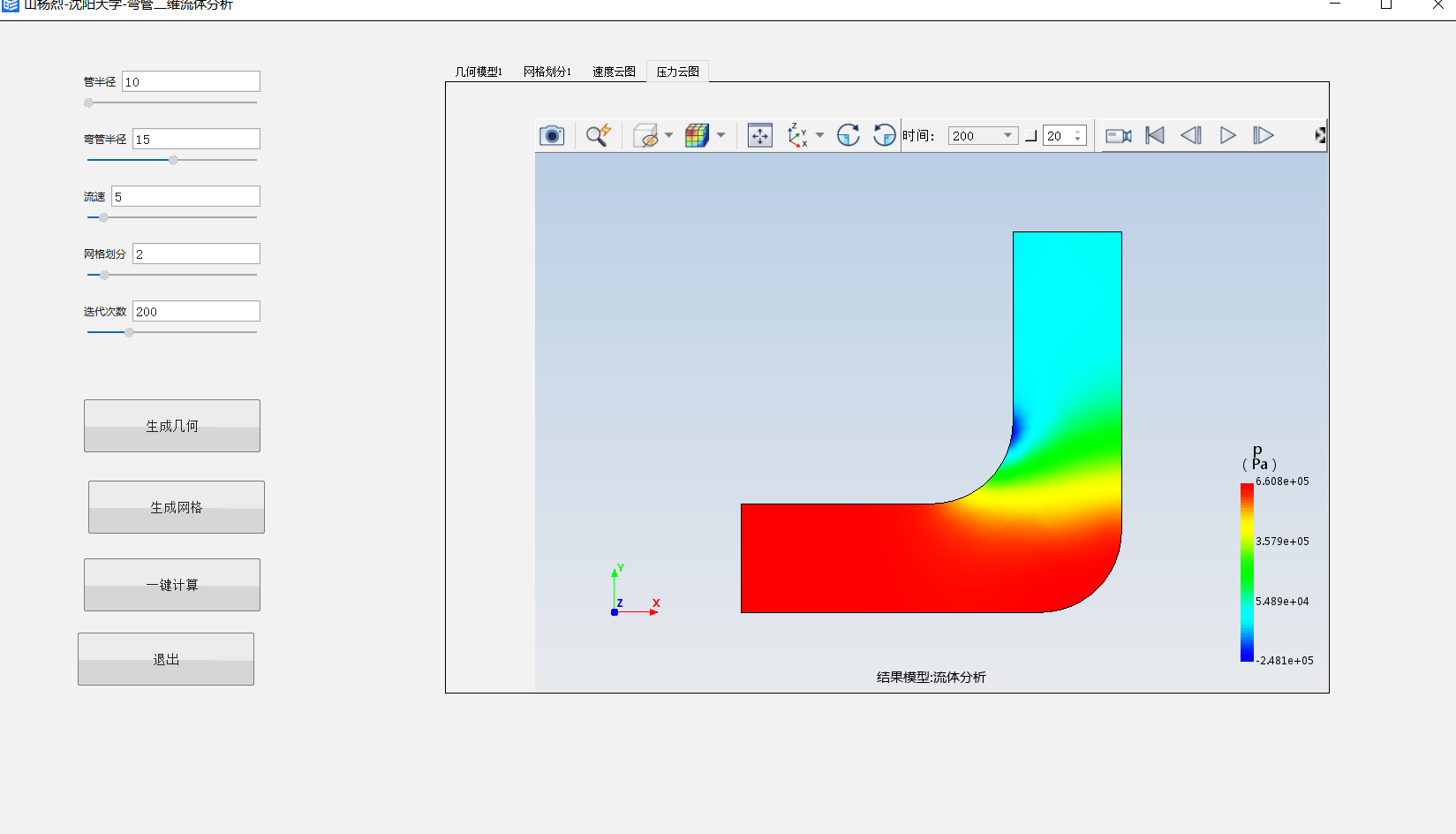This screenshot has width=1456, height=834.
Task: Focus the 迭代次数 input field
Action: coord(196,311)
